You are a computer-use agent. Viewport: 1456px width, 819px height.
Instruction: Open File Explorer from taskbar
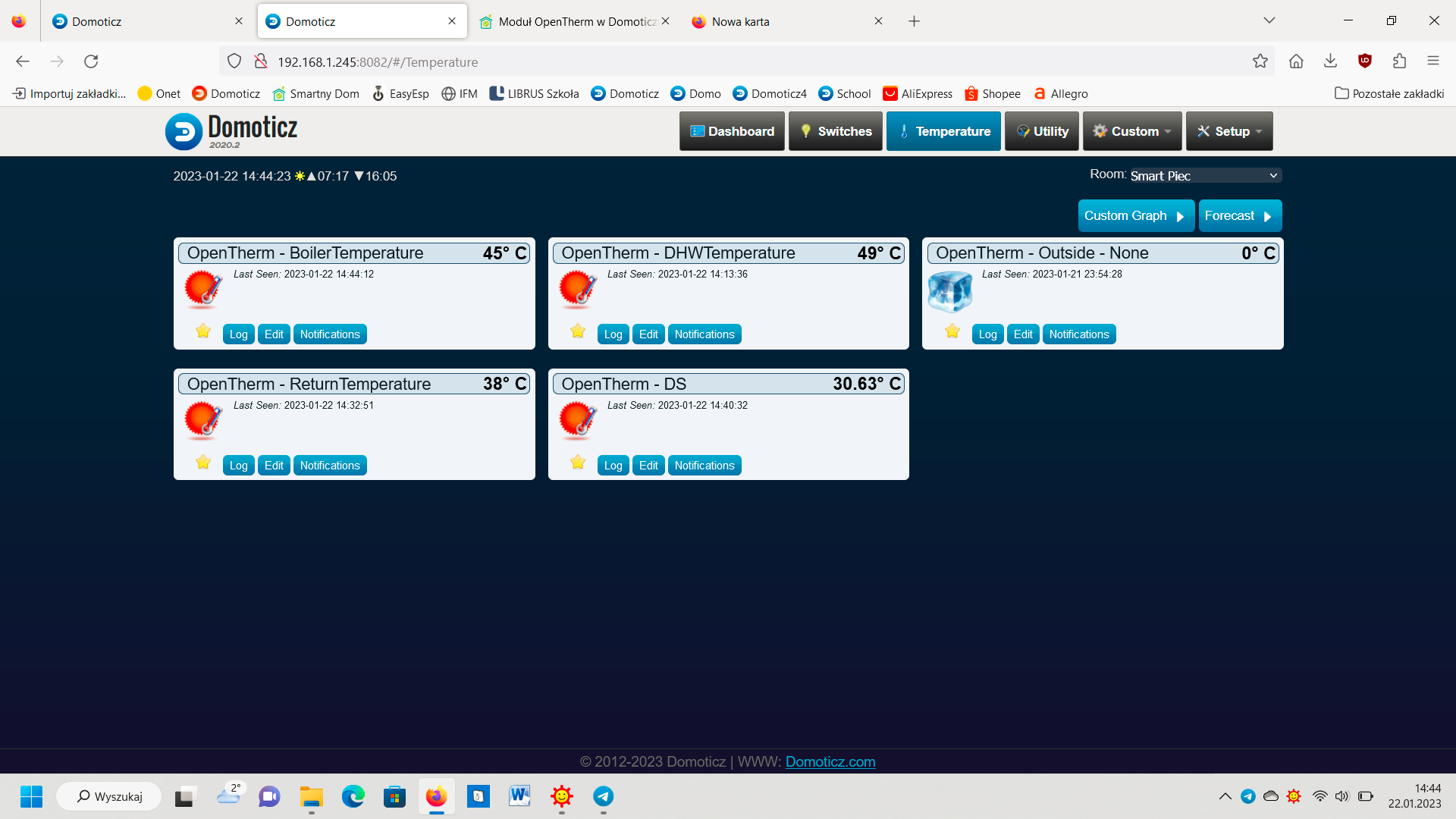point(311,796)
